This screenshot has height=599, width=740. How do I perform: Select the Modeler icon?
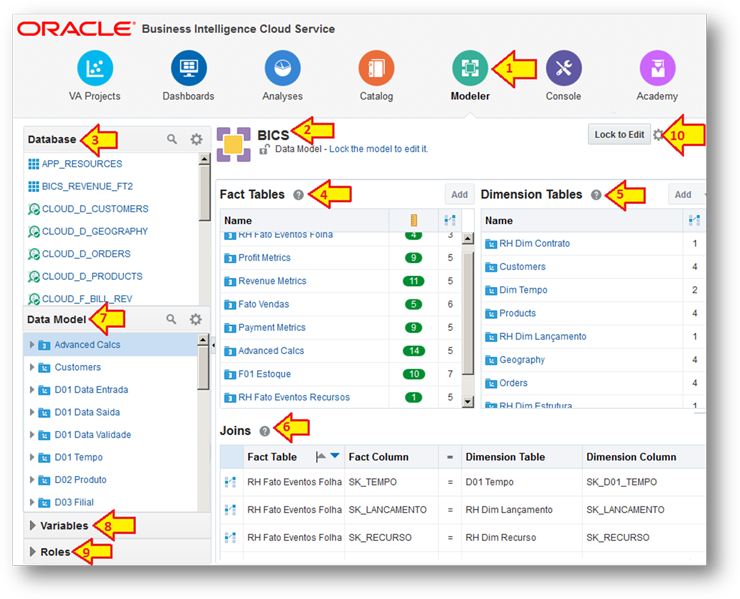(x=470, y=68)
